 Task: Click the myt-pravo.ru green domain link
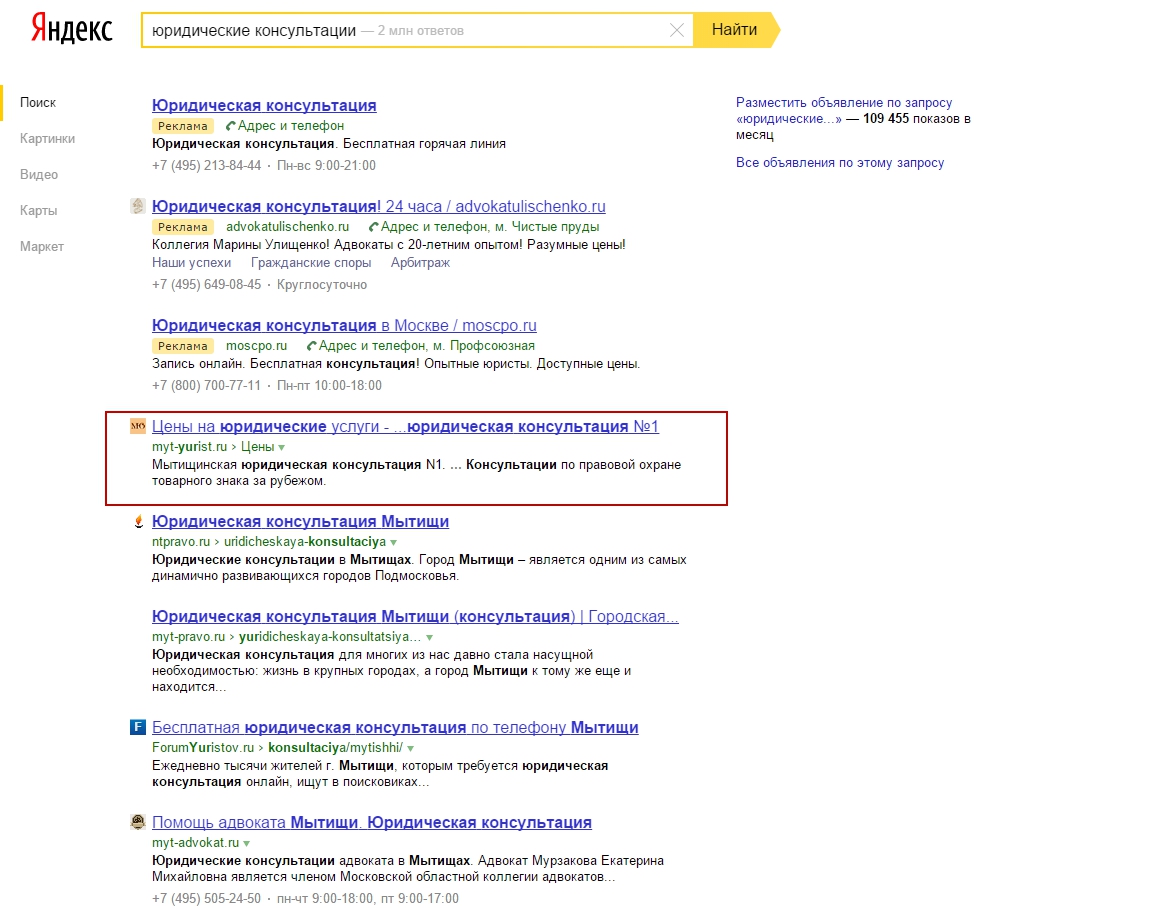[x=188, y=637]
